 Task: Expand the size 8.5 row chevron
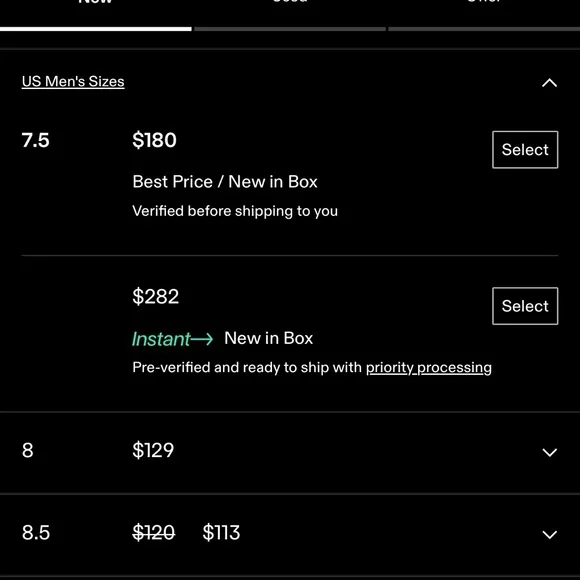pyautogui.click(x=549, y=534)
